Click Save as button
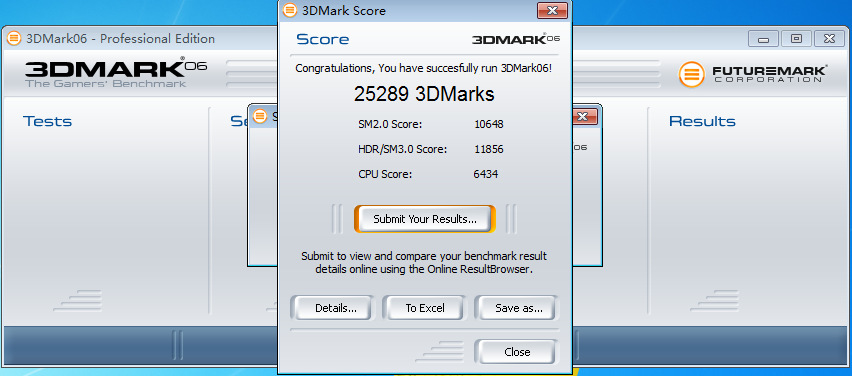 (516, 308)
